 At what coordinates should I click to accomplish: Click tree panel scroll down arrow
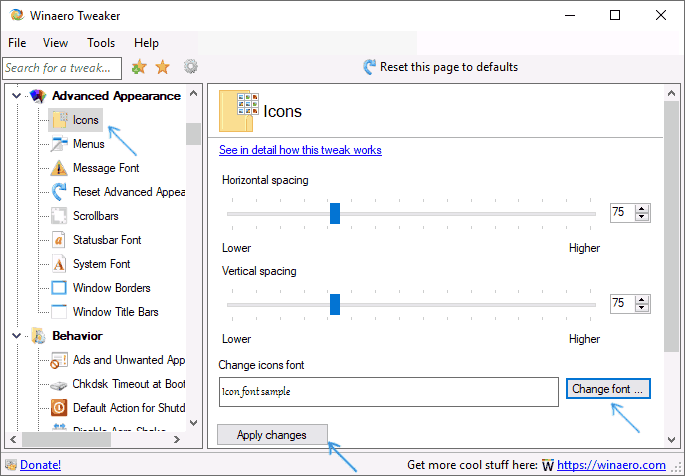(x=194, y=423)
